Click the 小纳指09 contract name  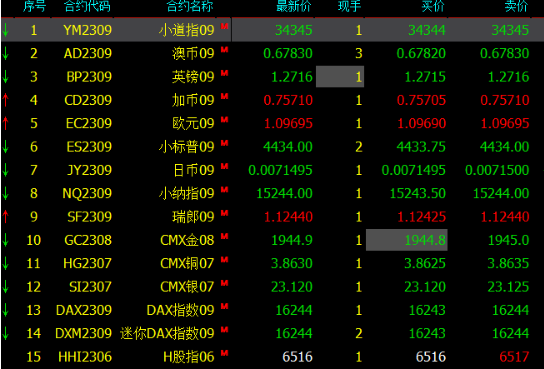pyautogui.click(x=187, y=193)
